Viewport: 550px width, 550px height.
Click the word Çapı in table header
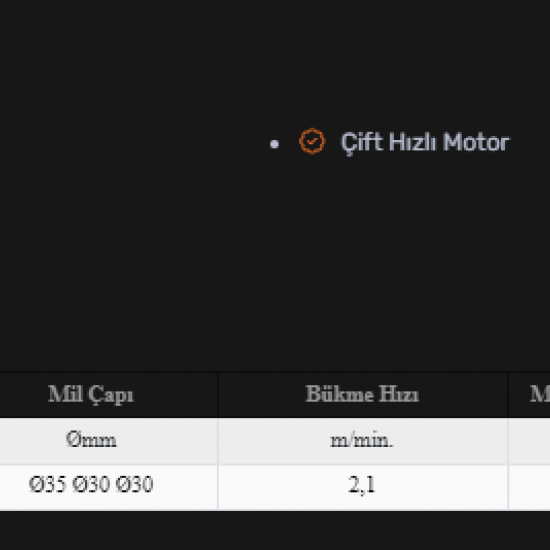[x=111, y=395]
